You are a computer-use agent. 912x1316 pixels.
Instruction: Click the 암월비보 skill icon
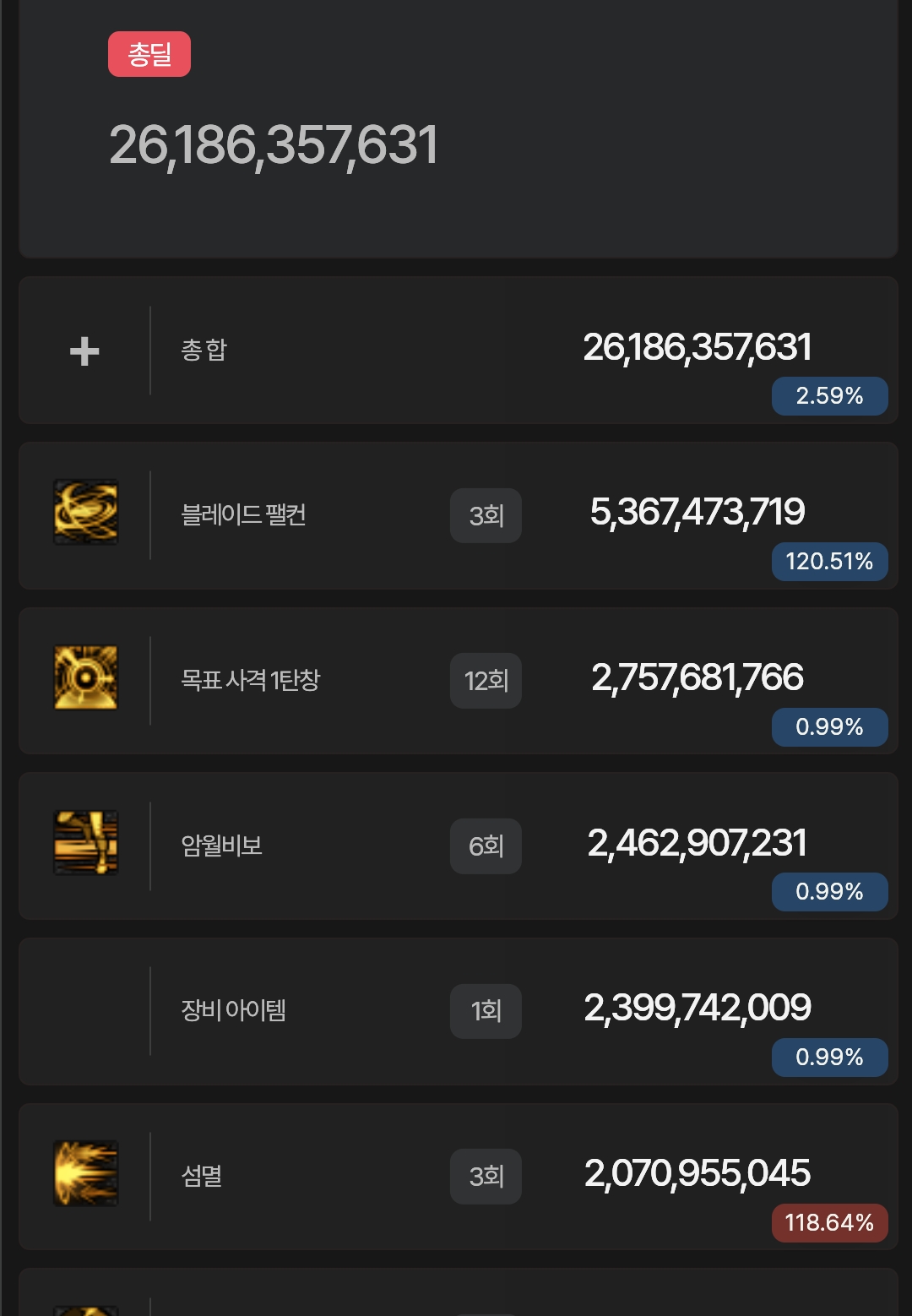point(85,842)
